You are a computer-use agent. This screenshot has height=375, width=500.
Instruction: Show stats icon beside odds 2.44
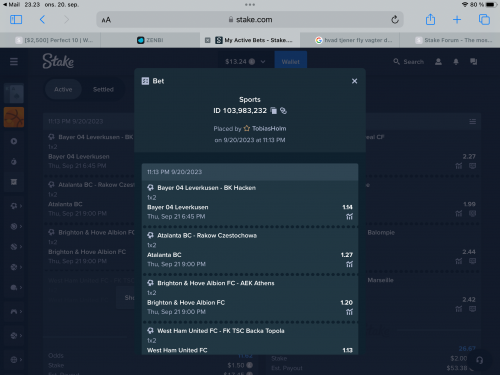tap(459, 261)
